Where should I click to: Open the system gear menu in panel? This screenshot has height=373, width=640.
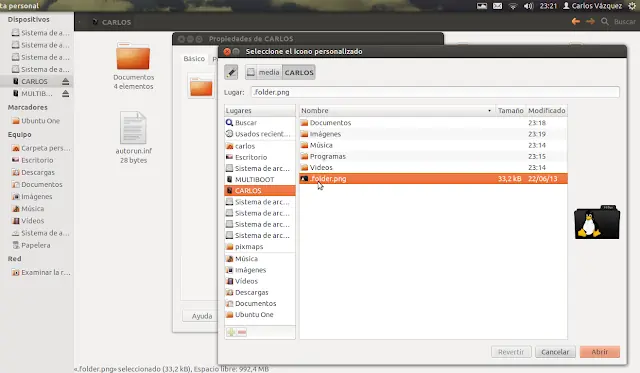click(632, 6)
